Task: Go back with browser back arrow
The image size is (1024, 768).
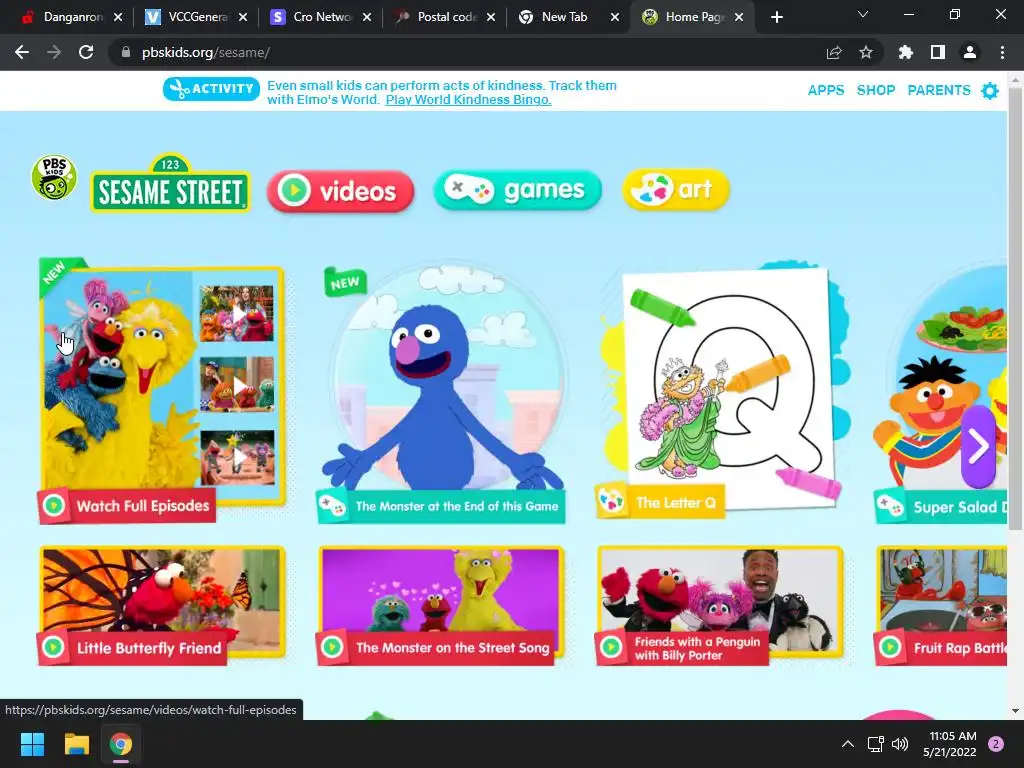Action: 22,52
